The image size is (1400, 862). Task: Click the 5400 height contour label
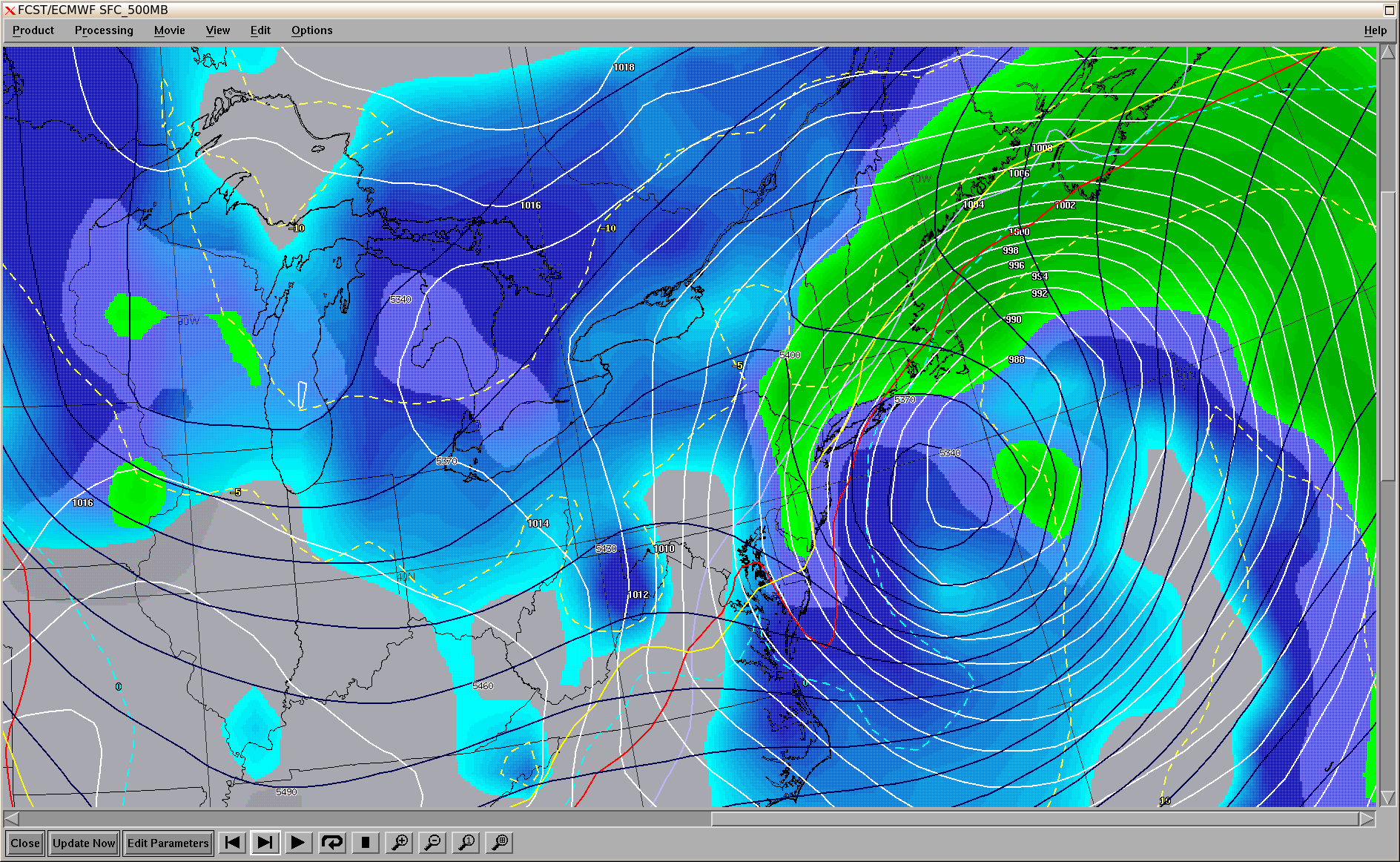[790, 355]
